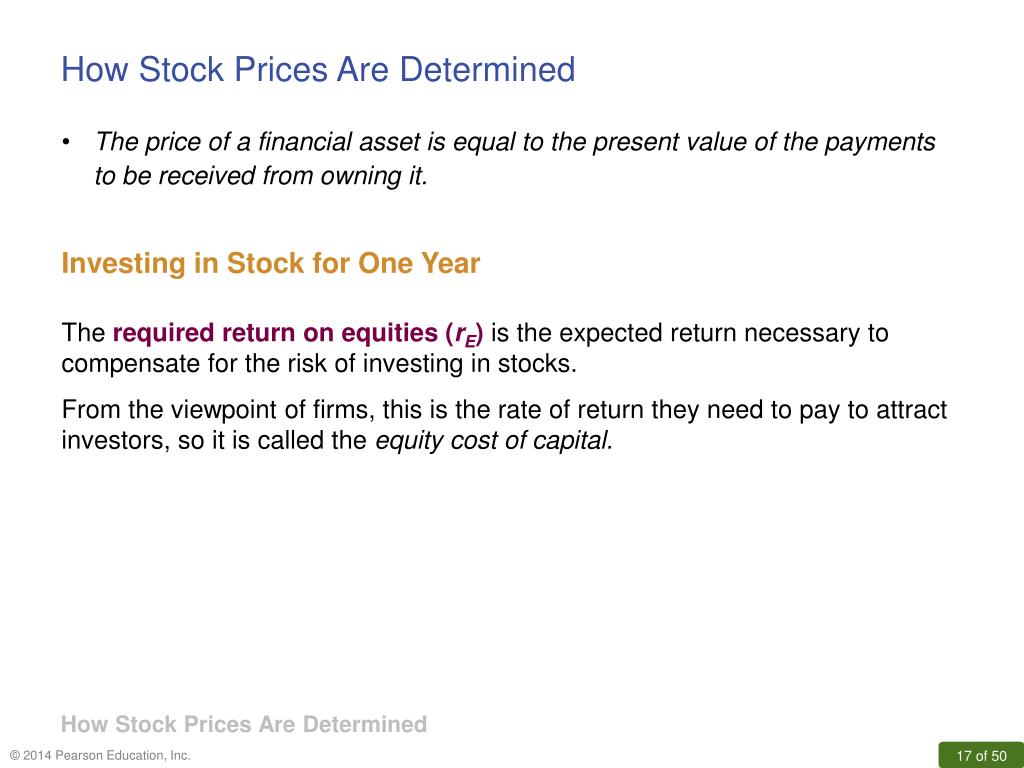1024x768 pixels.
Task: Select the sentence starting From the viewpoint of firms
Action: click(504, 425)
